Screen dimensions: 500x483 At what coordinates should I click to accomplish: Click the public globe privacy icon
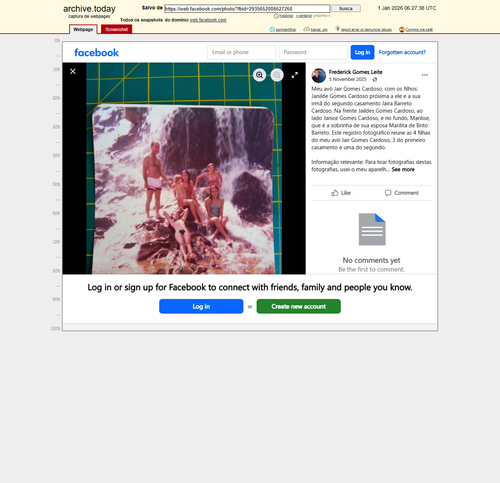375,79
